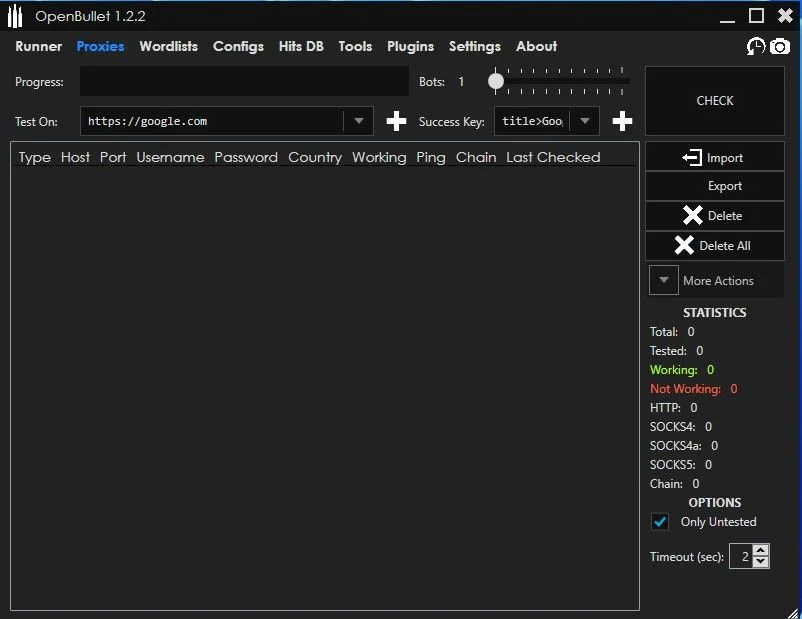Click the 'Not Working:' statistic label

tap(685, 389)
